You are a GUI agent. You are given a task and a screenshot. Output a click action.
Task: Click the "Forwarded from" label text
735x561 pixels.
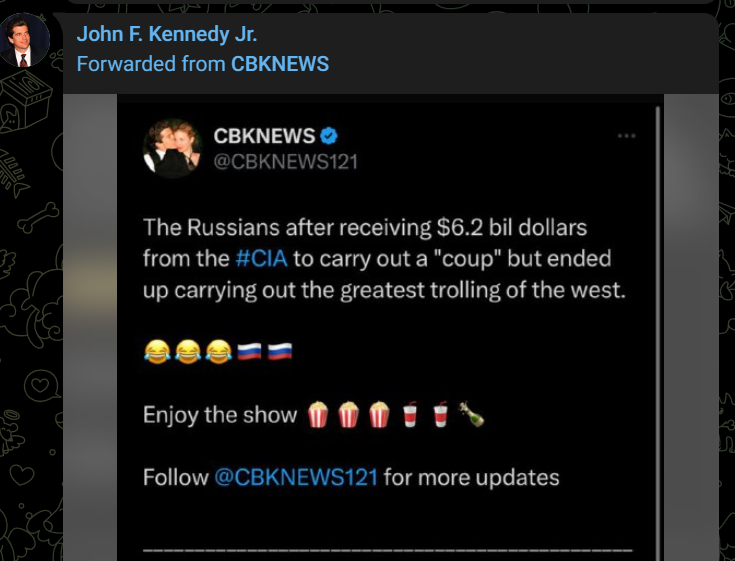pos(151,64)
